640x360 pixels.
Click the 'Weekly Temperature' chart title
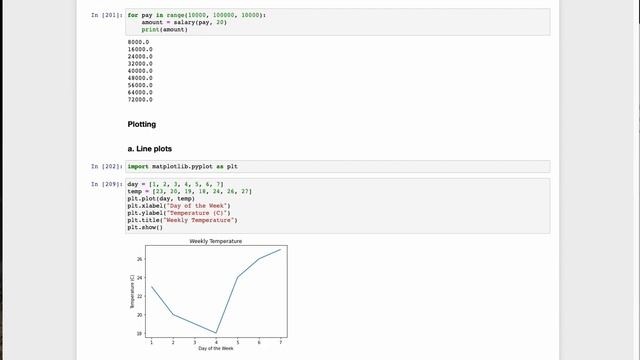click(216, 241)
